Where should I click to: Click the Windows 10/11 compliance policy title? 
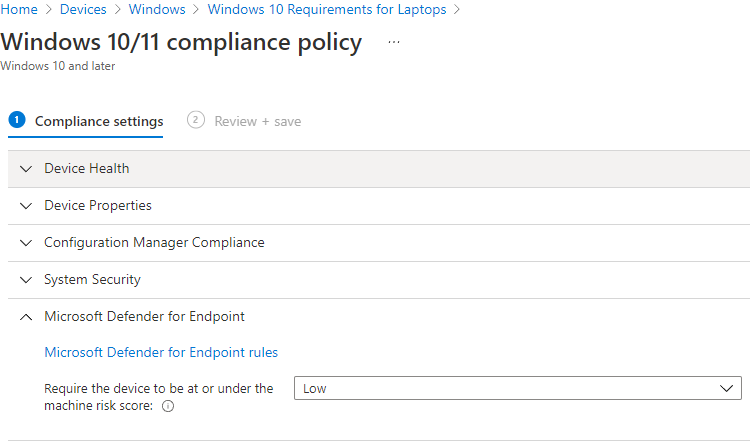(x=181, y=42)
